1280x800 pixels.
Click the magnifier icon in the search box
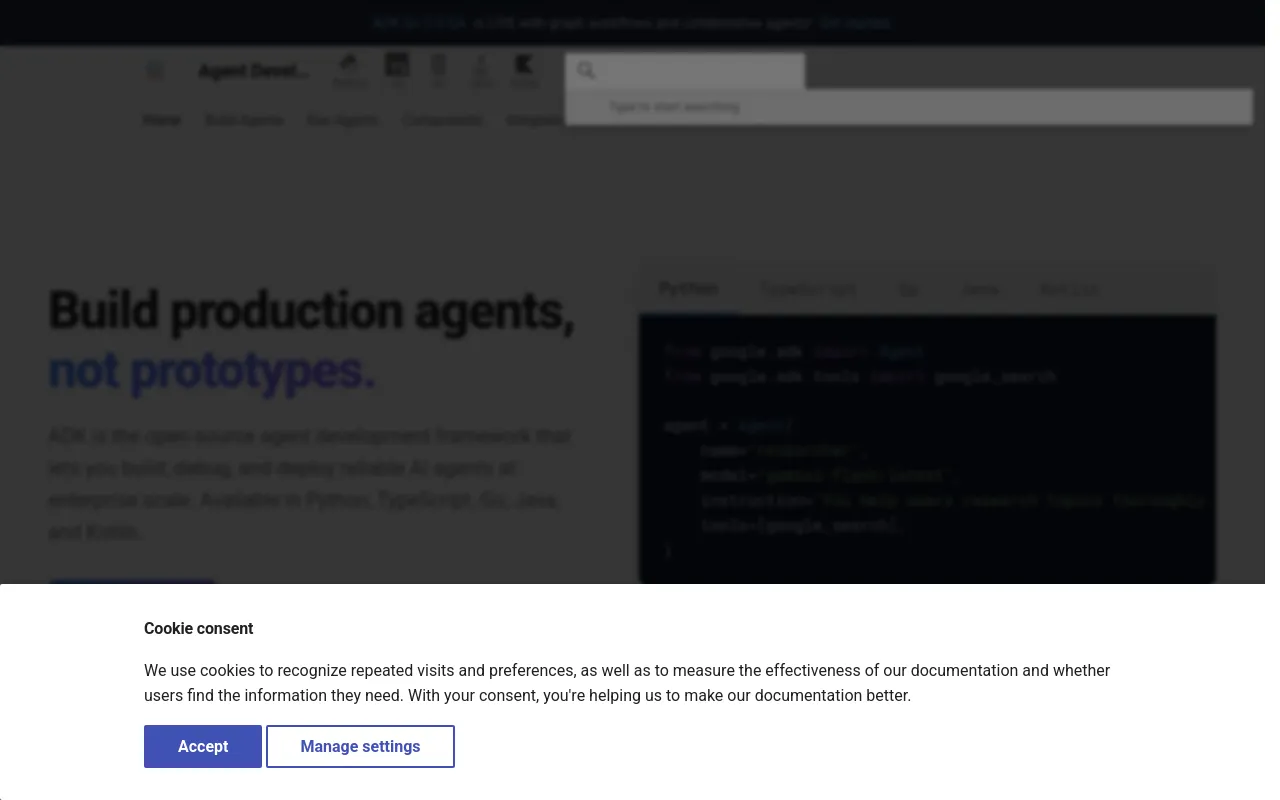[x=586, y=71]
